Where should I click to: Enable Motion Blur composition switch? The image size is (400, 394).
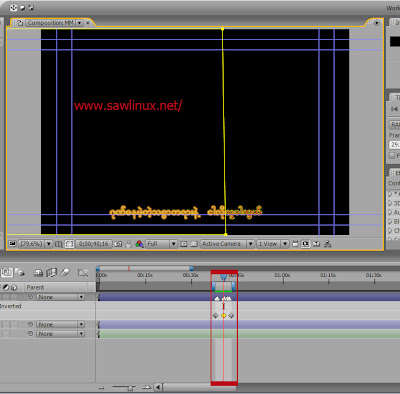(x=65, y=272)
